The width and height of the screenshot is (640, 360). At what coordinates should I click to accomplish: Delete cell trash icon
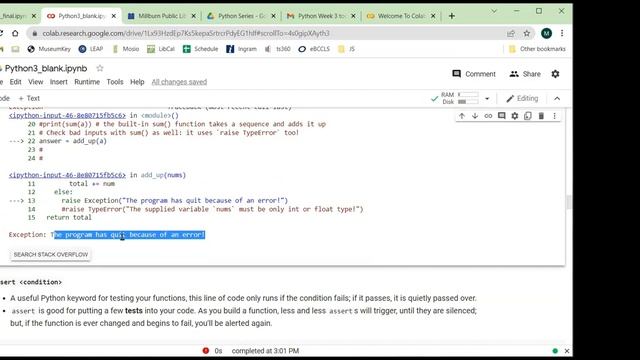[x=541, y=116]
